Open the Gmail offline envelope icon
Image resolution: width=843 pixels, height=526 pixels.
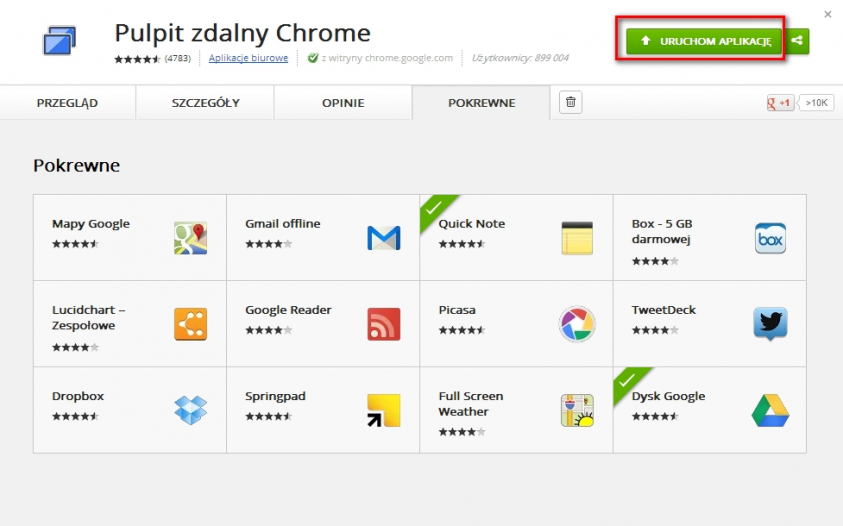[x=383, y=238]
